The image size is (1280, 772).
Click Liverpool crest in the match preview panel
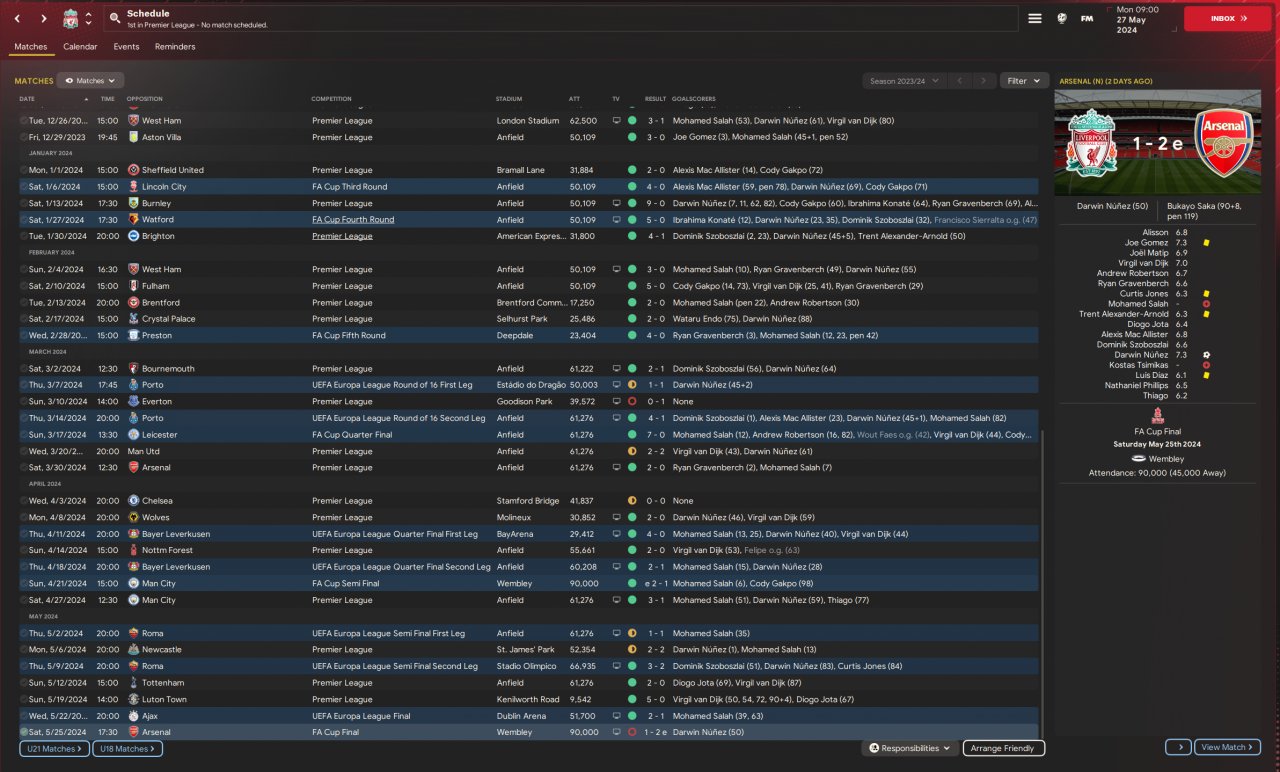pos(1092,143)
